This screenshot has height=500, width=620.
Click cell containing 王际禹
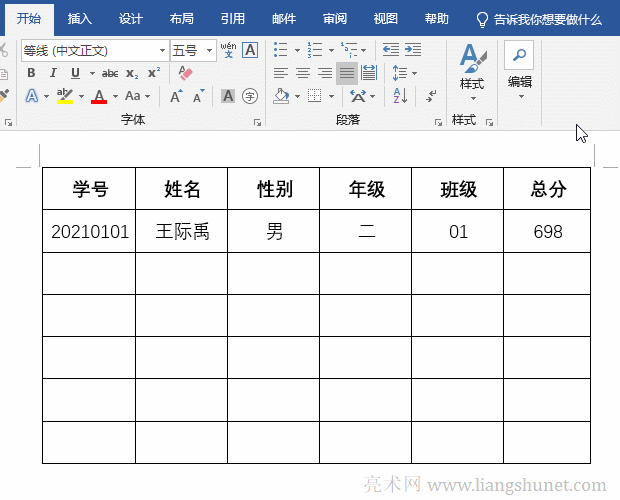click(182, 231)
